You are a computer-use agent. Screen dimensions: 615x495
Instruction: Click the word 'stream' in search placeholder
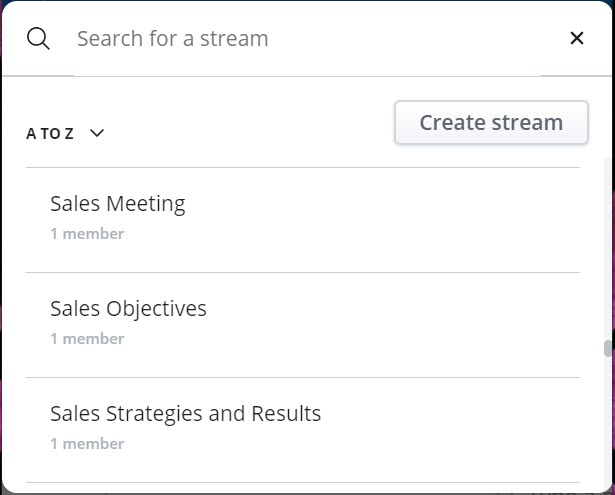[234, 39]
